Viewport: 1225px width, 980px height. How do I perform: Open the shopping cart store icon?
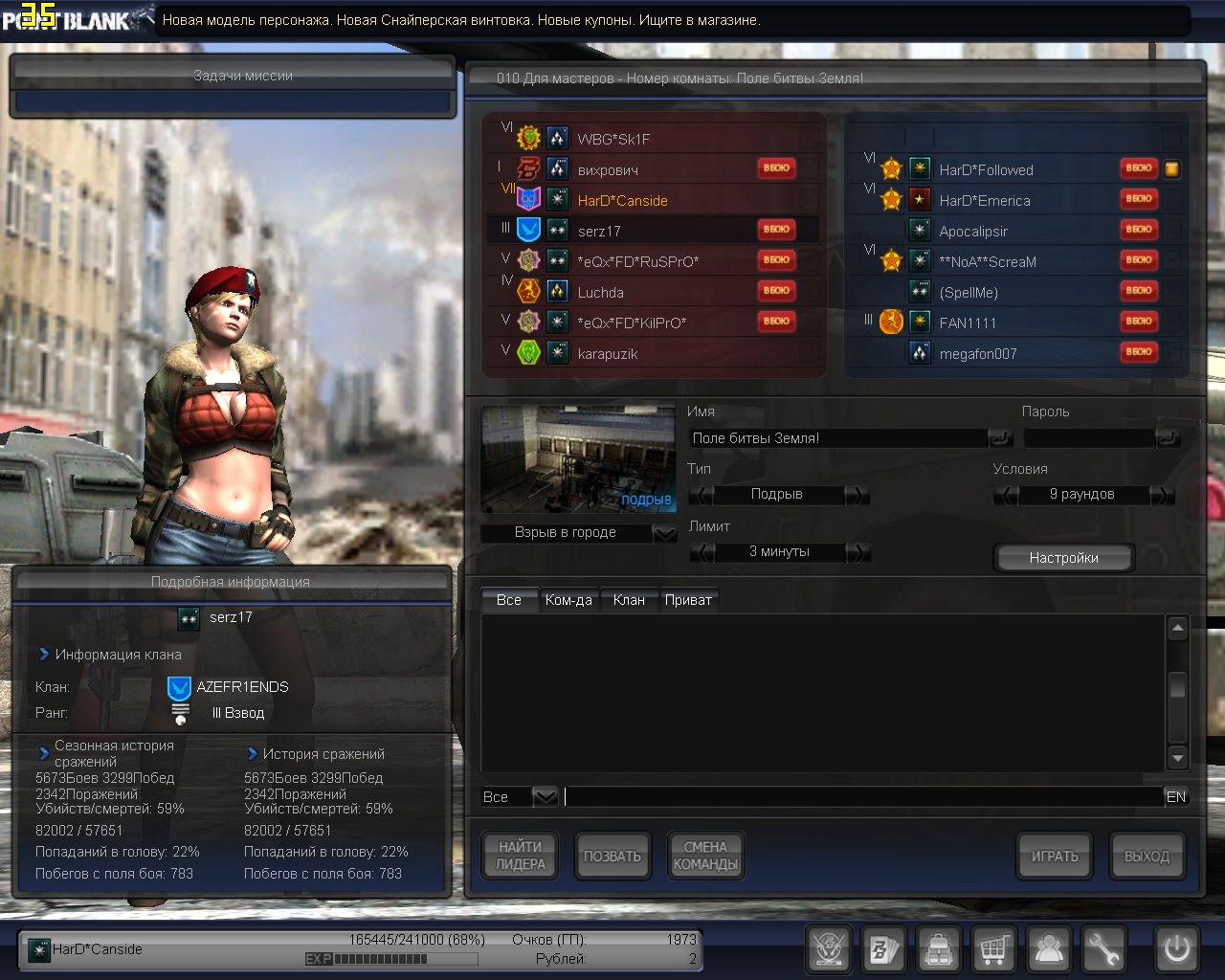pos(993,949)
